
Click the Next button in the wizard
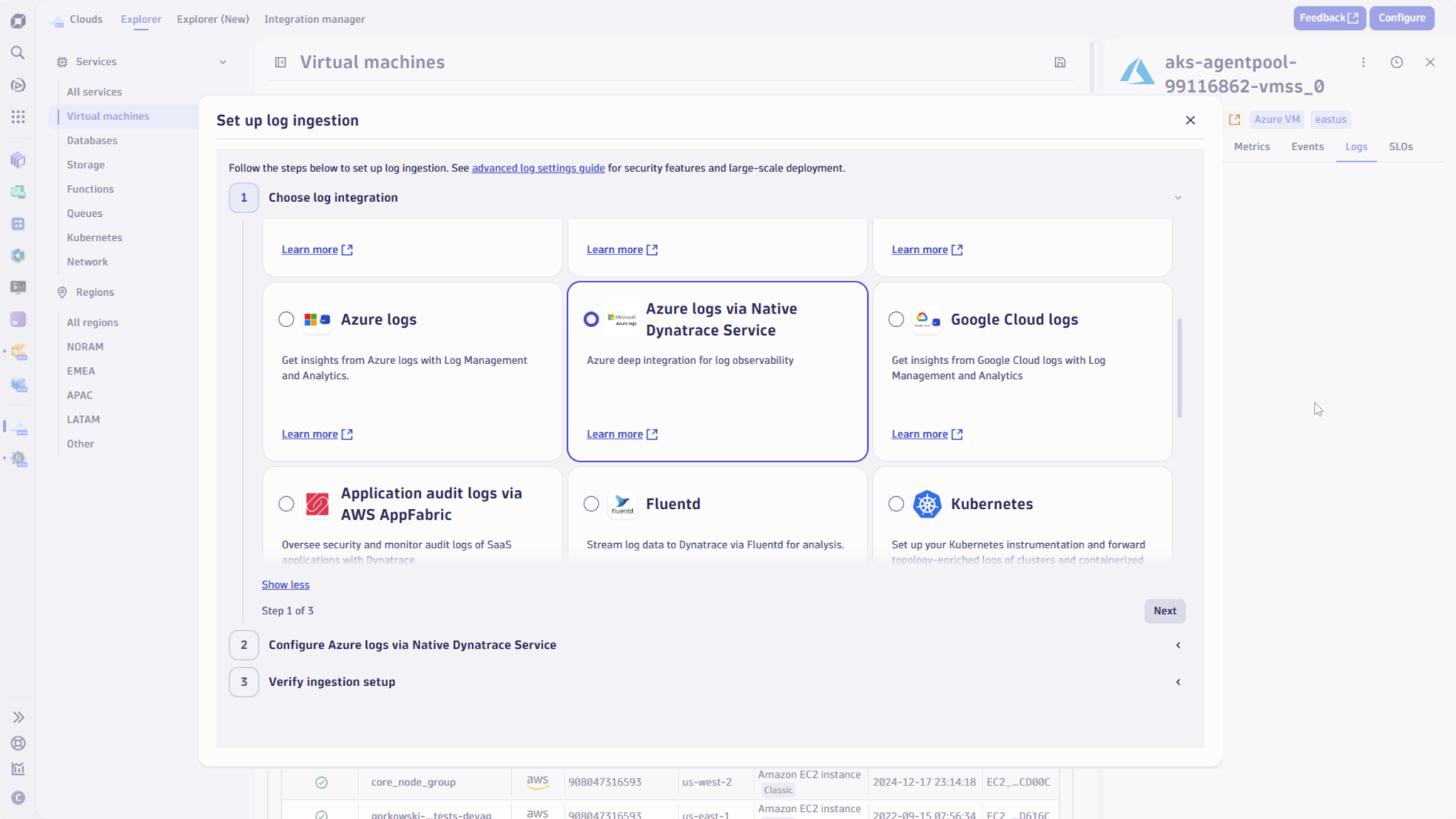pos(1165,611)
